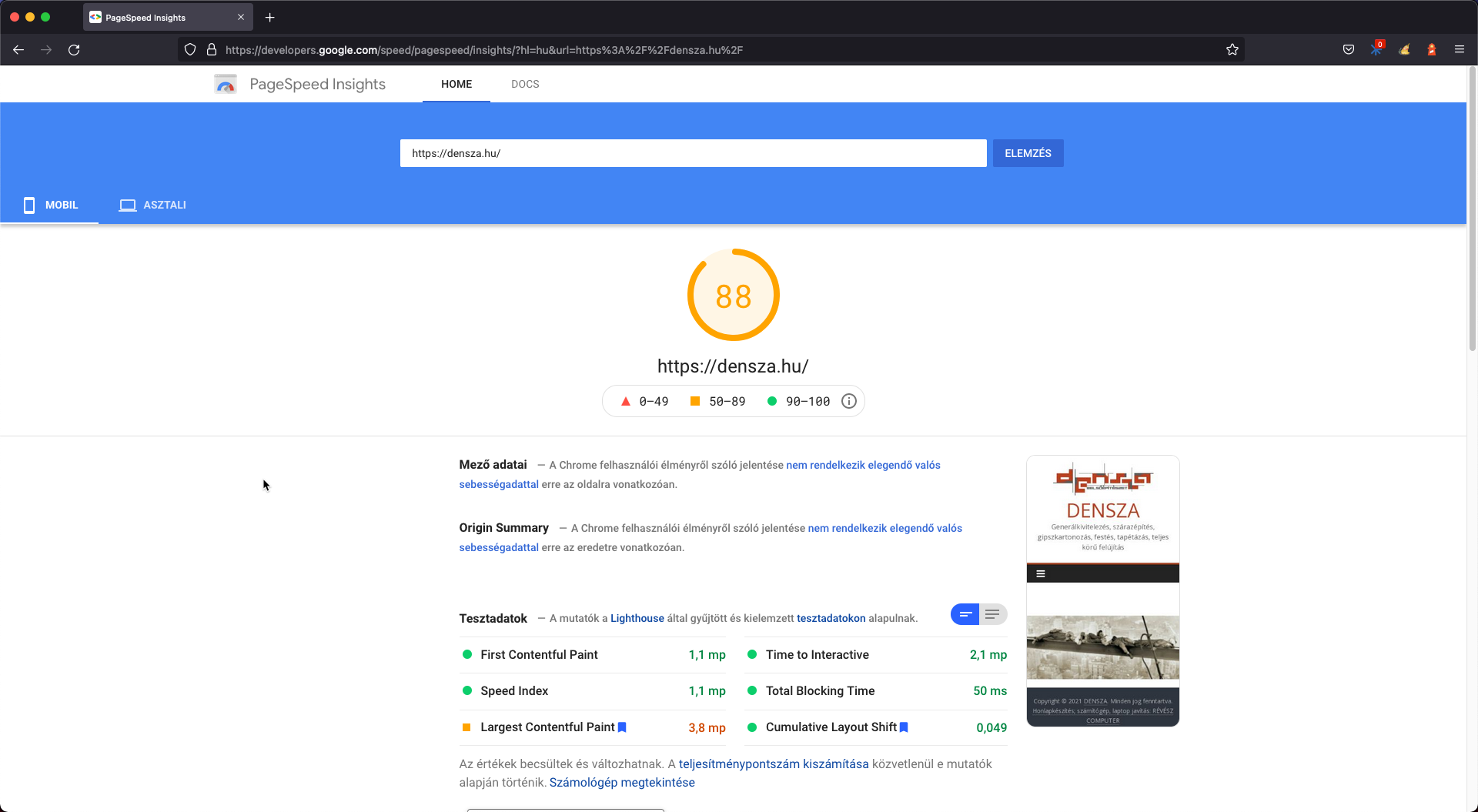Open the Firefox hamburger menu
Image resolution: width=1478 pixels, height=812 pixels.
click(x=1459, y=50)
